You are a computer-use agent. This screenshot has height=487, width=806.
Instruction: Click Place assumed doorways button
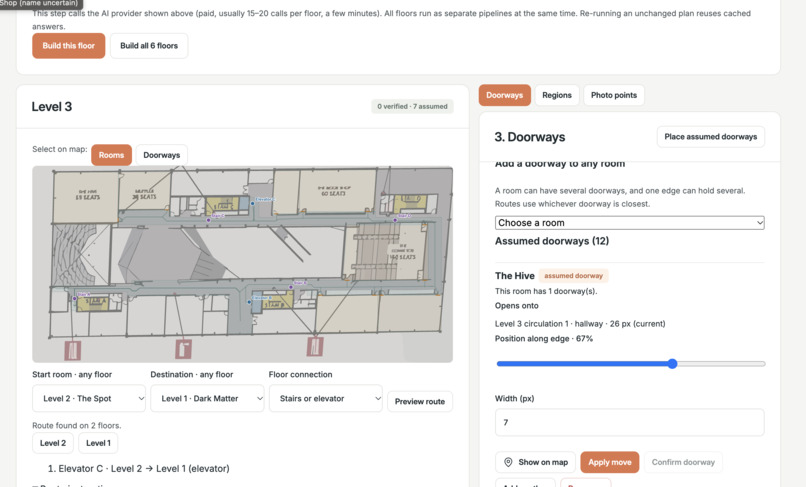711,137
